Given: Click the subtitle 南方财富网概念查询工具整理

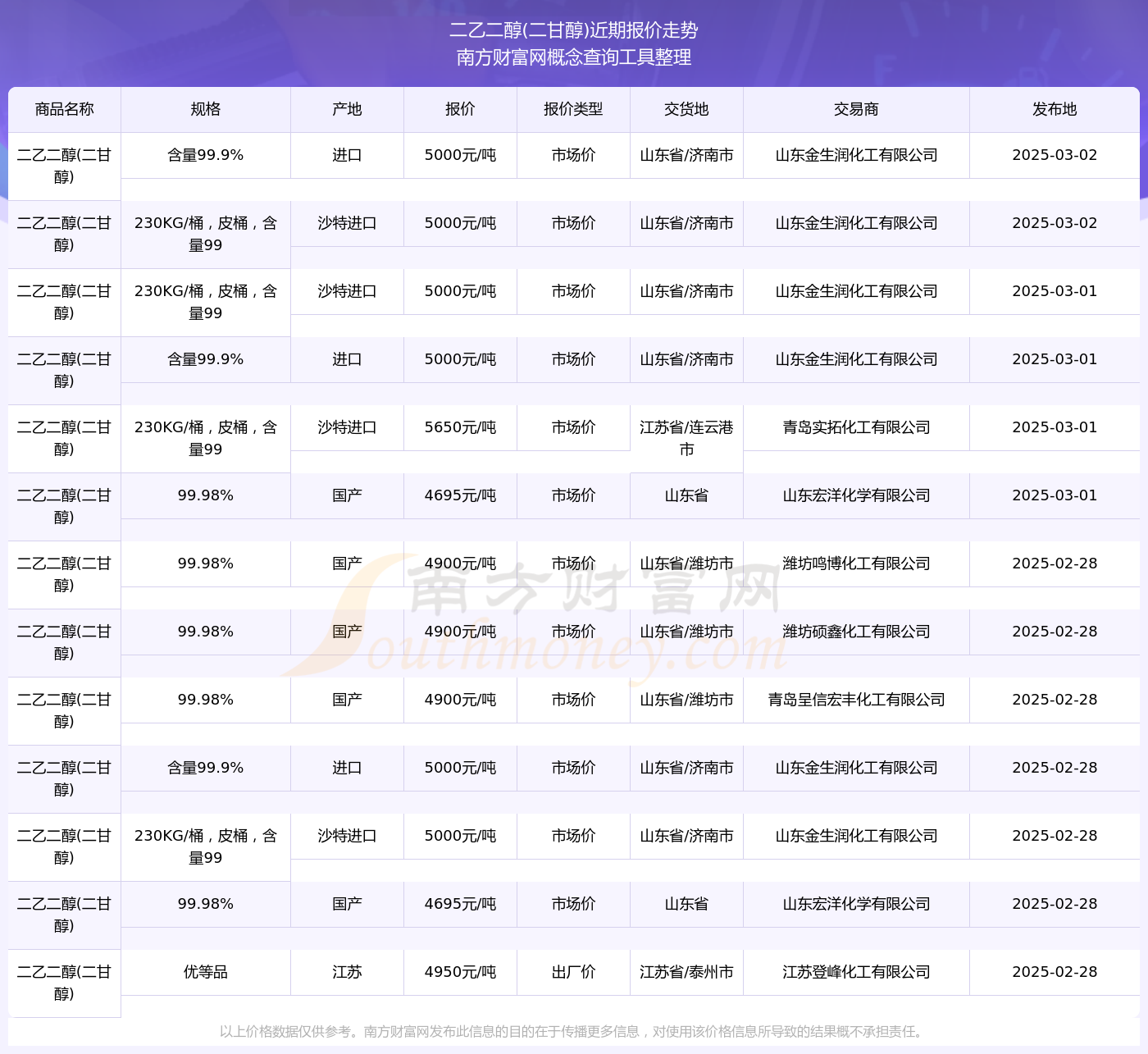Looking at the screenshot, I should (574, 57).
